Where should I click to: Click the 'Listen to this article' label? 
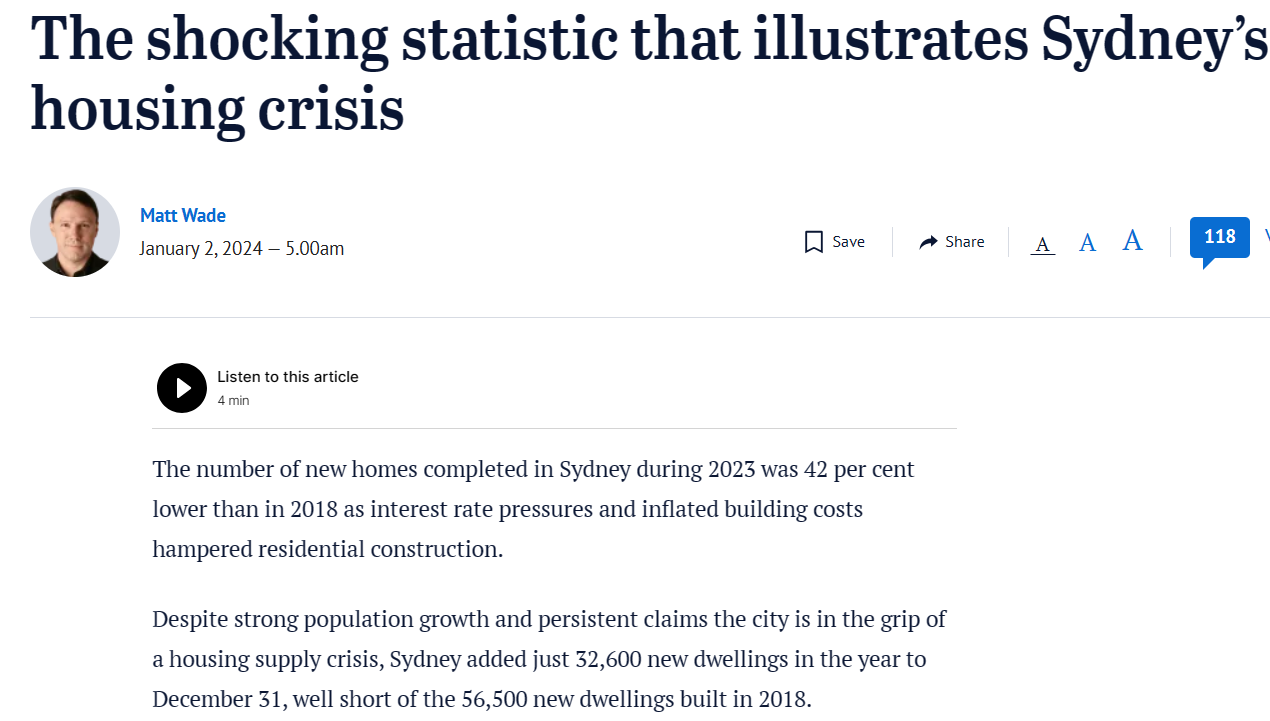tap(288, 377)
